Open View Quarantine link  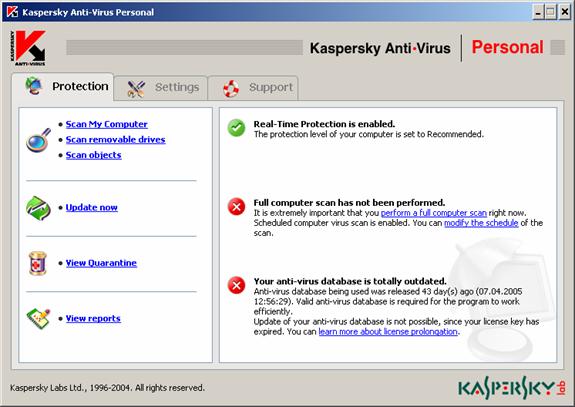coord(101,263)
